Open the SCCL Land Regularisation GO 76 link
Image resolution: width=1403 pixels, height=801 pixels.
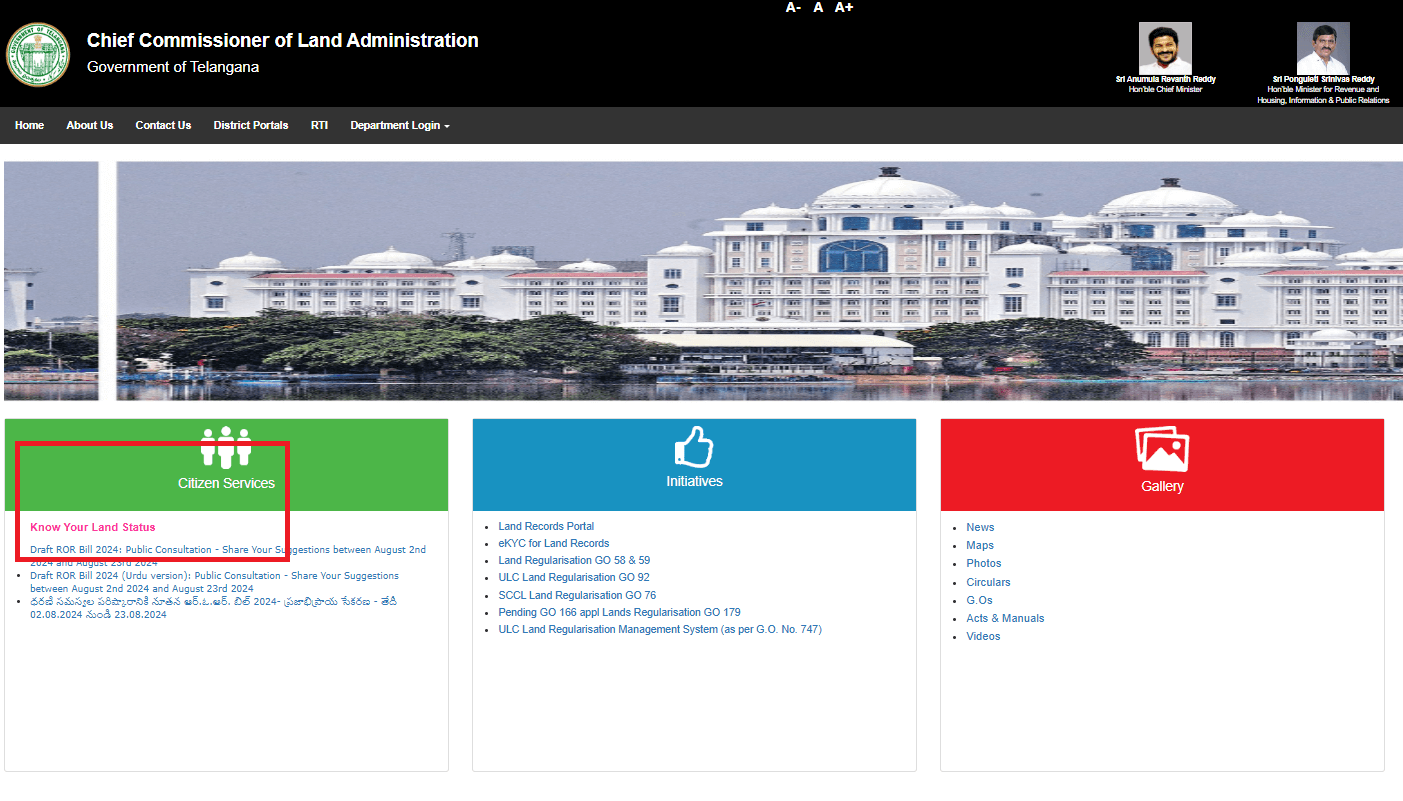(x=577, y=595)
